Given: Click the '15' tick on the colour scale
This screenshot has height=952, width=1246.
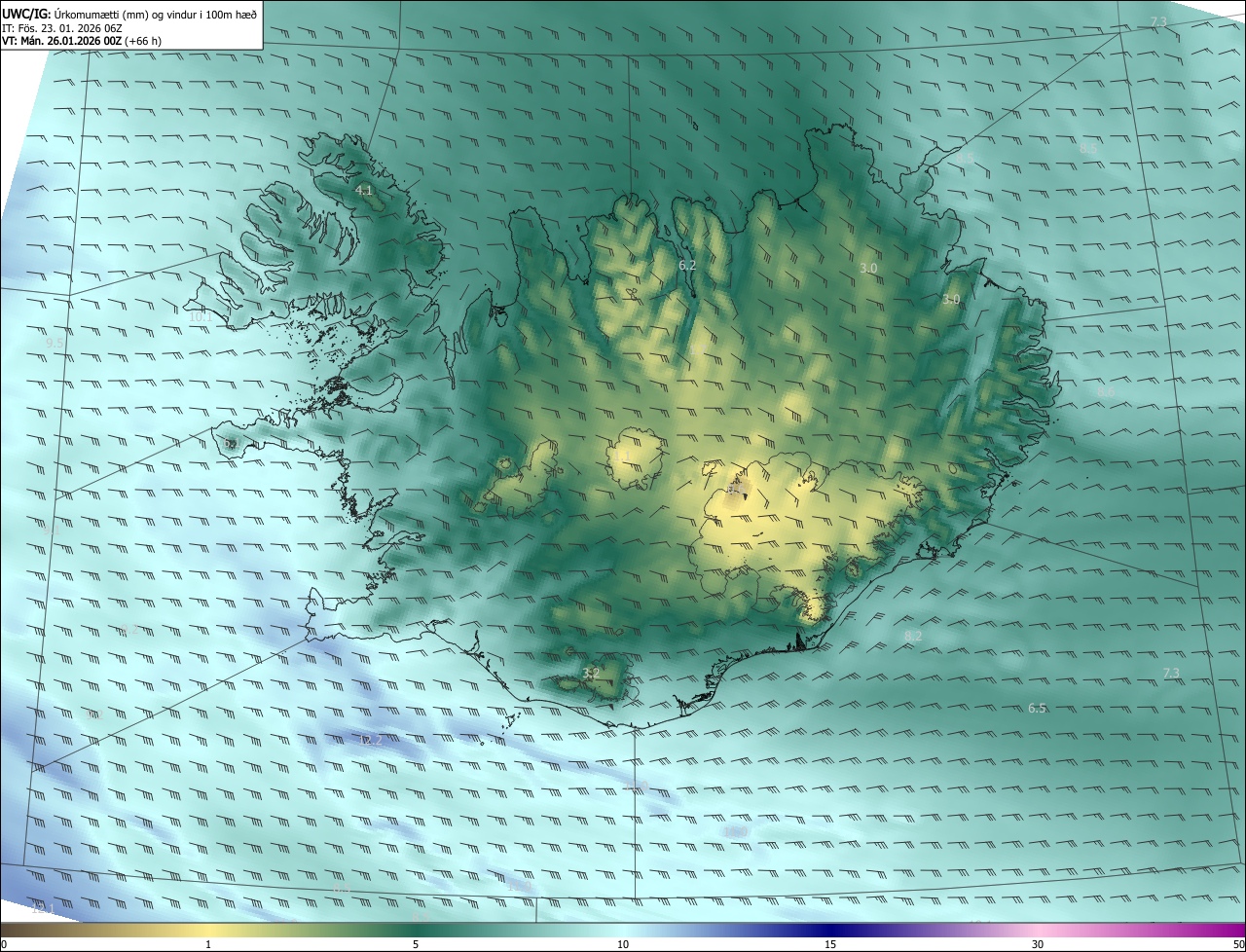Looking at the screenshot, I should (x=830, y=945).
